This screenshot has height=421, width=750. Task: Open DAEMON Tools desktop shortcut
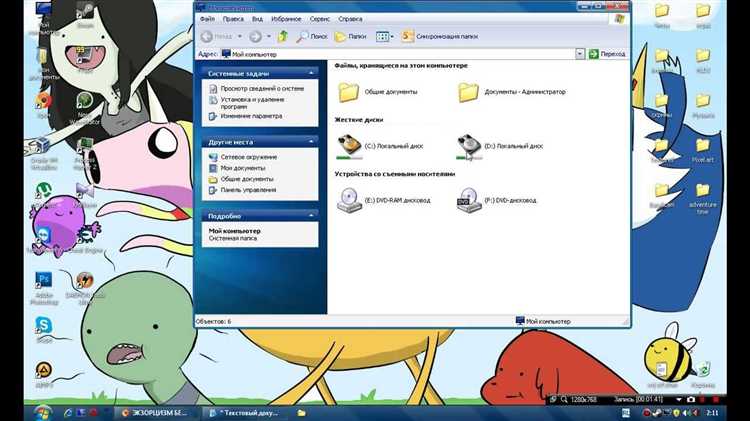click(85, 288)
